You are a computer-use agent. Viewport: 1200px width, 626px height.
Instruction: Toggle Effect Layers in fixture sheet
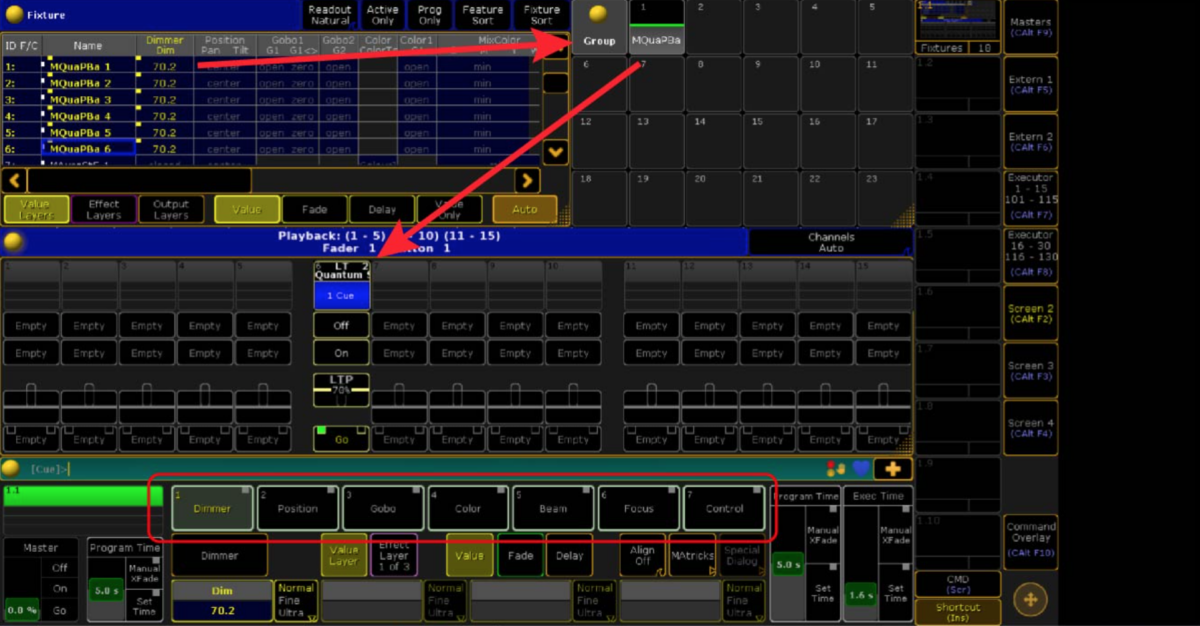(x=104, y=209)
